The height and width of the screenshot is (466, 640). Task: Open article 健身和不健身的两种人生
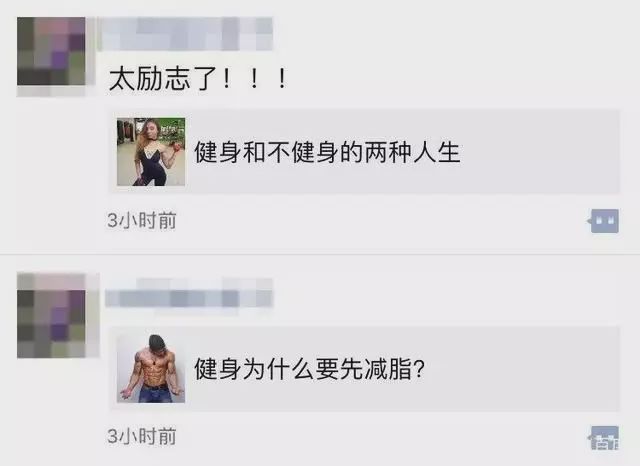327,152
